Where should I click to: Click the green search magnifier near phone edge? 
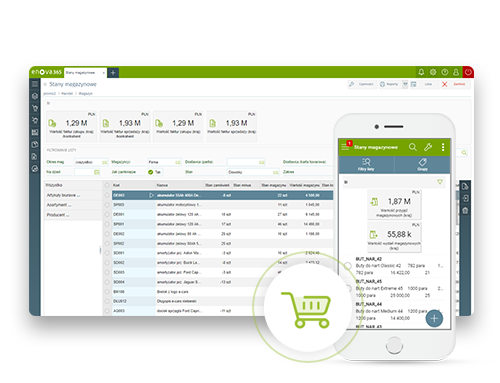pyautogui.click(x=464, y=153)
